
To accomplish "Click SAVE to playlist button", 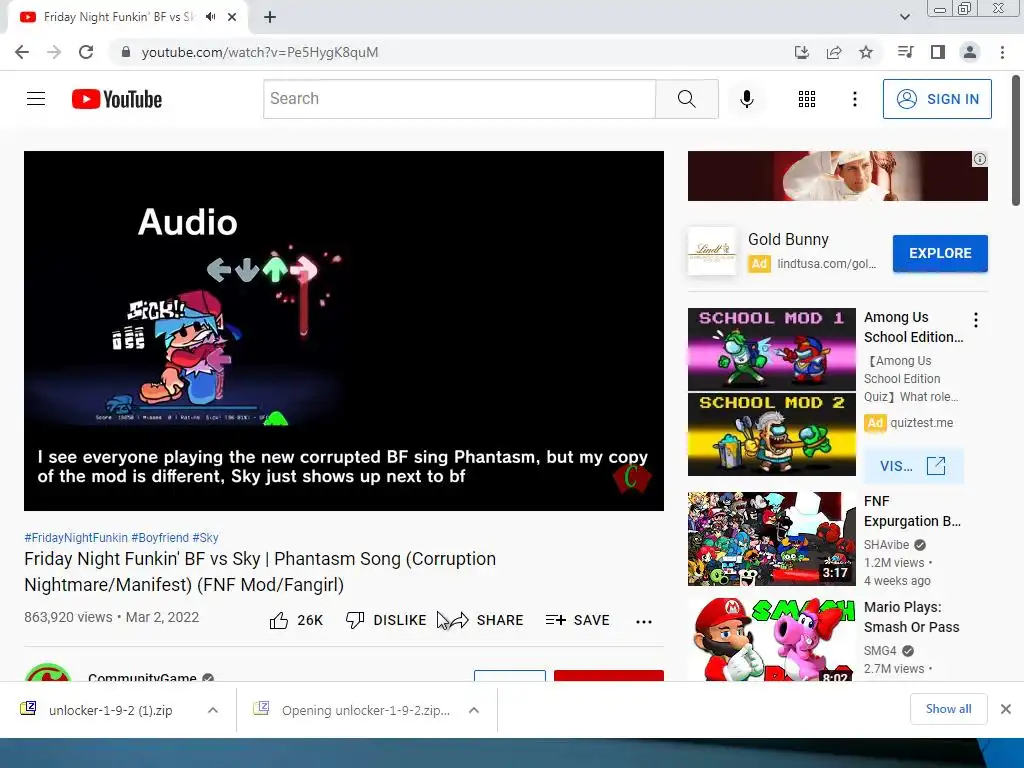I will (x=577, y=620).
